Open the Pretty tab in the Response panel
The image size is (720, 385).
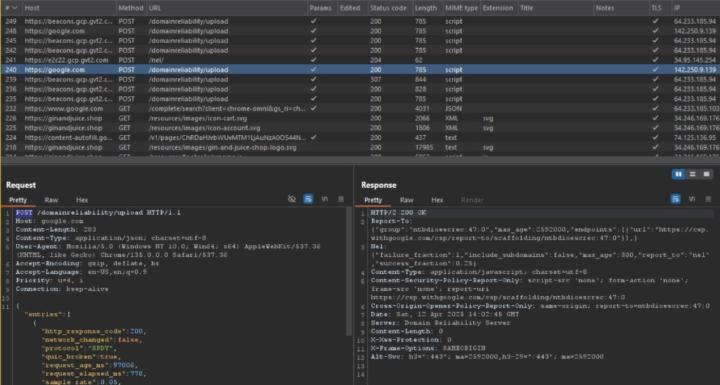[x=373, y=200]
